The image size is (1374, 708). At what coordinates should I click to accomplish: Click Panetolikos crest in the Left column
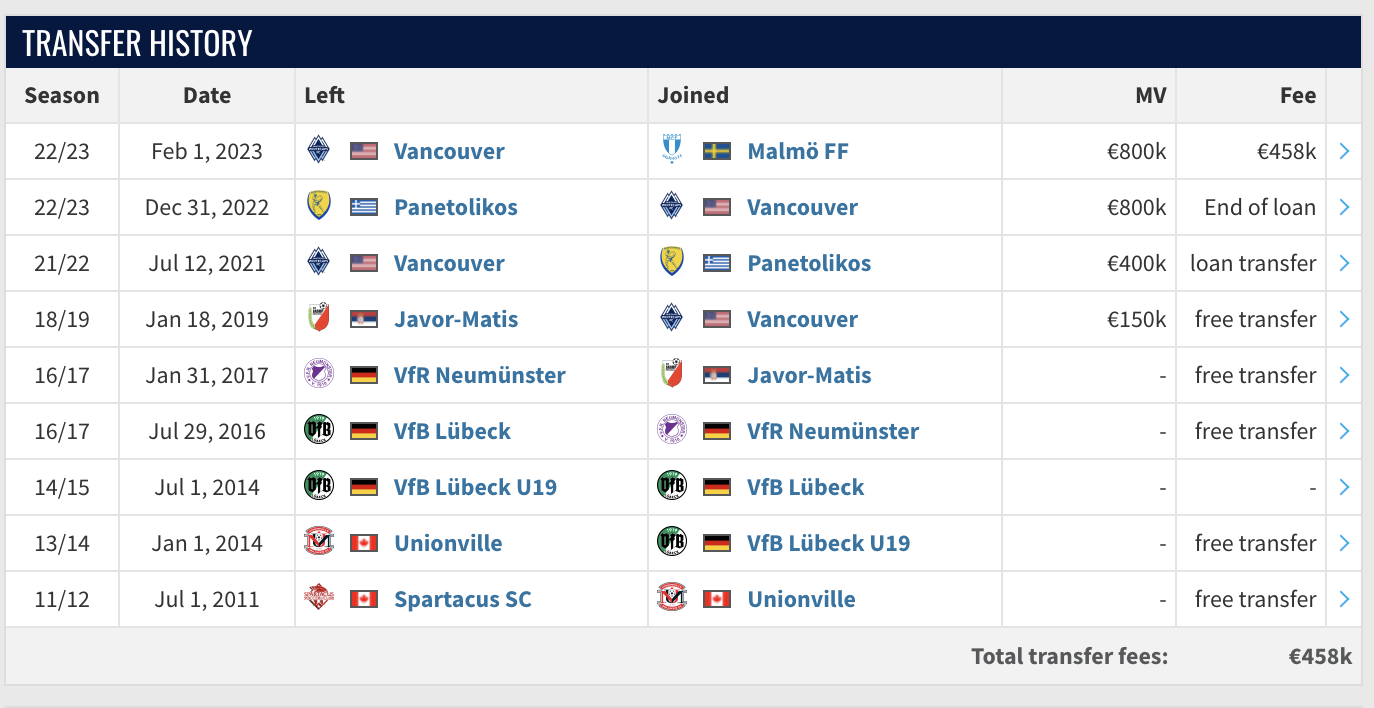coord(318,207)
